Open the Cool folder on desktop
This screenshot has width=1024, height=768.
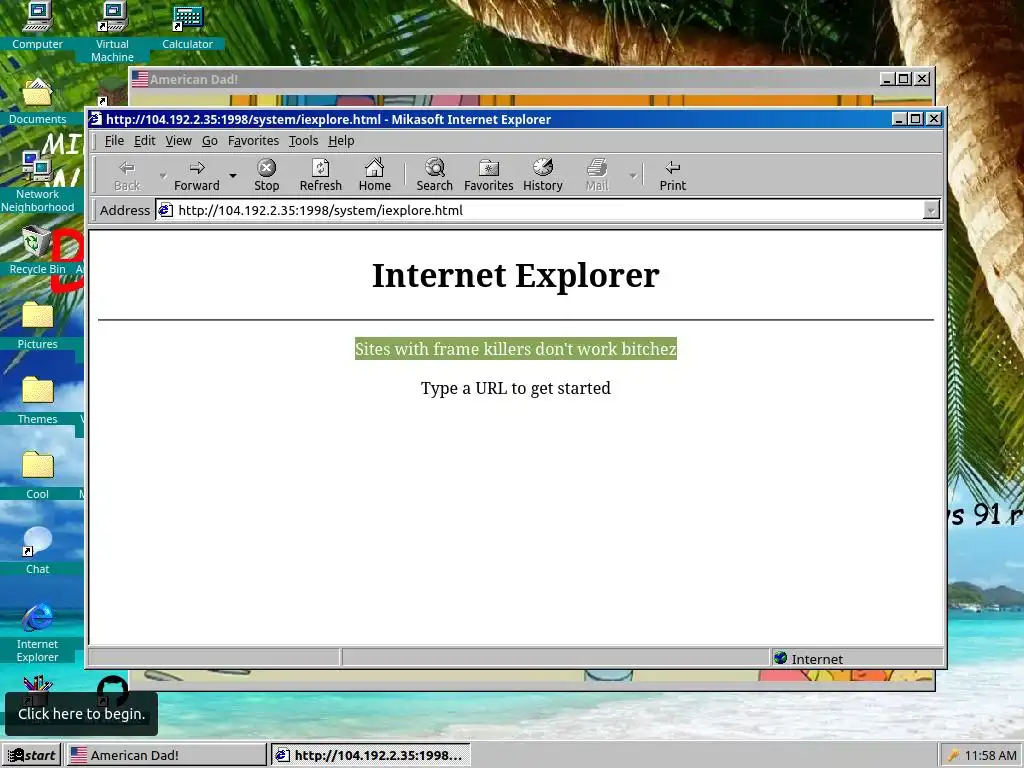[x=37, y=476]
